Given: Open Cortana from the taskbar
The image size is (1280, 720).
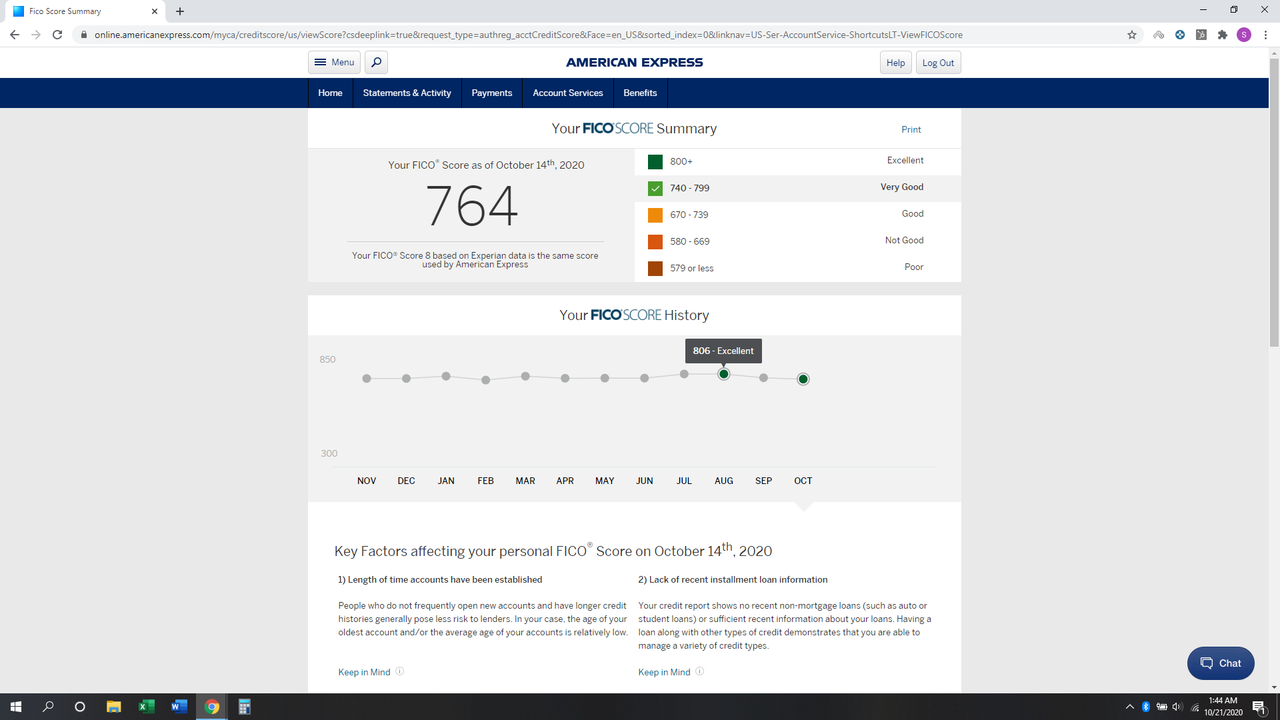Looking at the screenshot, I should click(x=80, y=706).
